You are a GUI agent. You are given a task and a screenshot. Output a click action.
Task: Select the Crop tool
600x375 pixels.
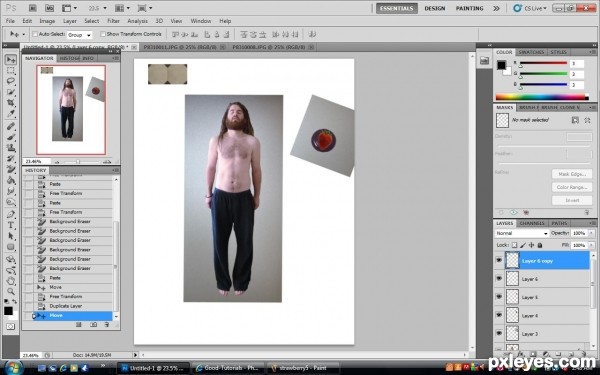click(11, 103)
